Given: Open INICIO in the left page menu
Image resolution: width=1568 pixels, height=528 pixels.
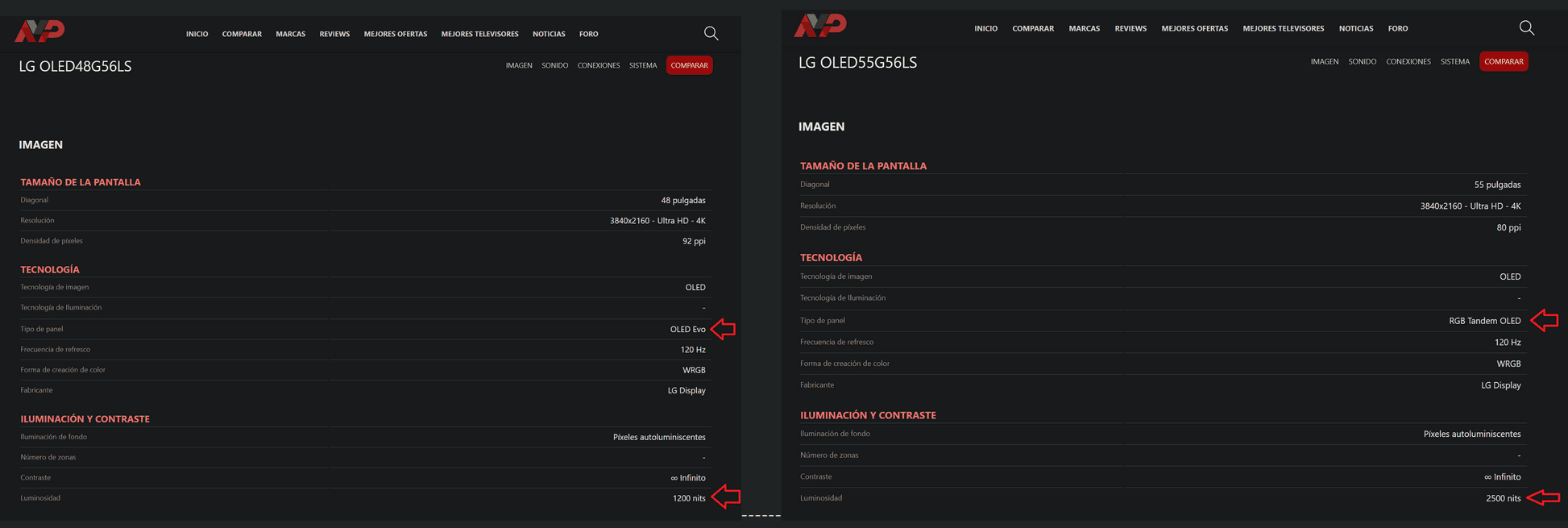Looking at the screenshot, I should 197,34.
